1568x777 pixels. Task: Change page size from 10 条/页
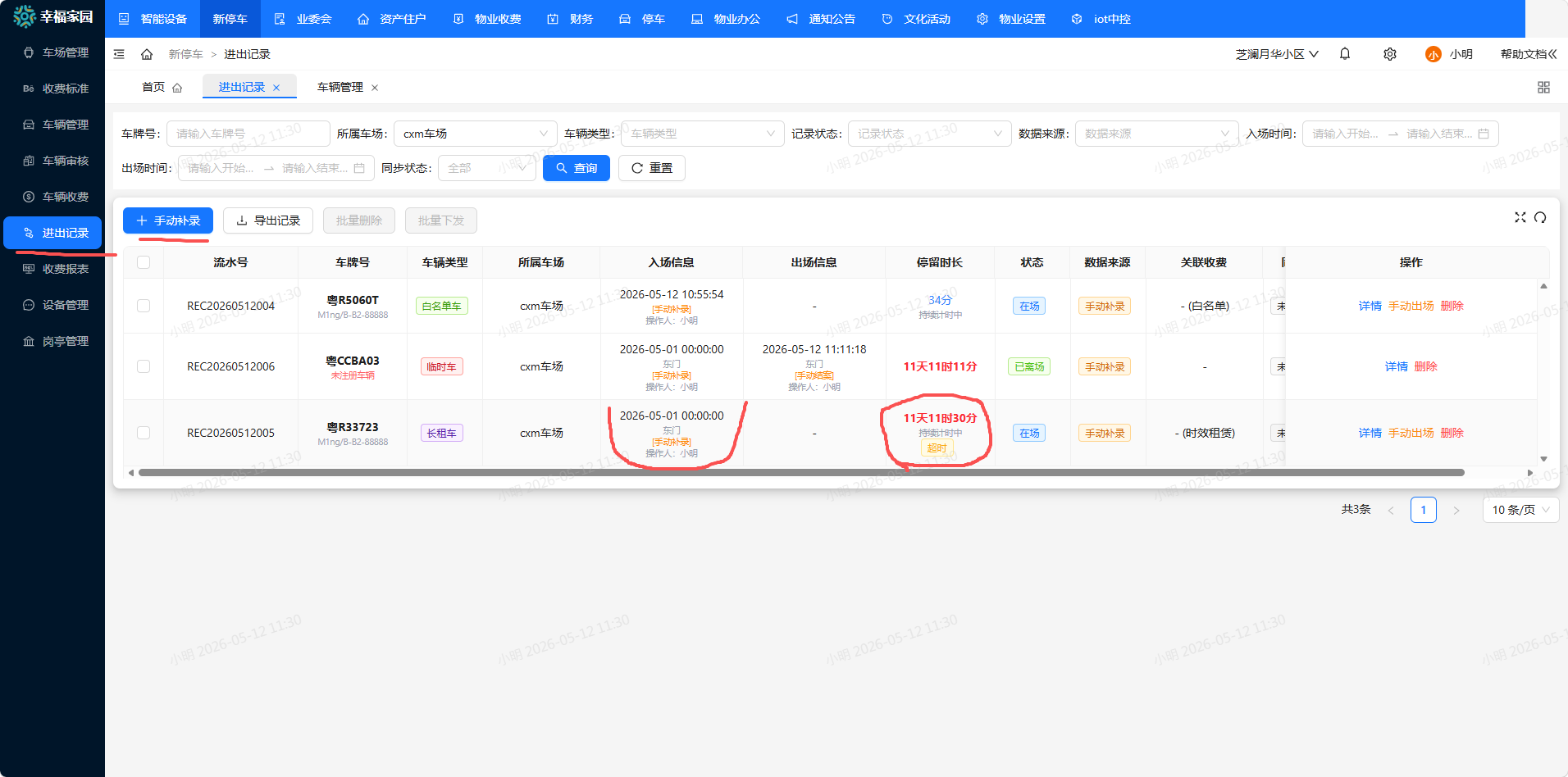1520,510
